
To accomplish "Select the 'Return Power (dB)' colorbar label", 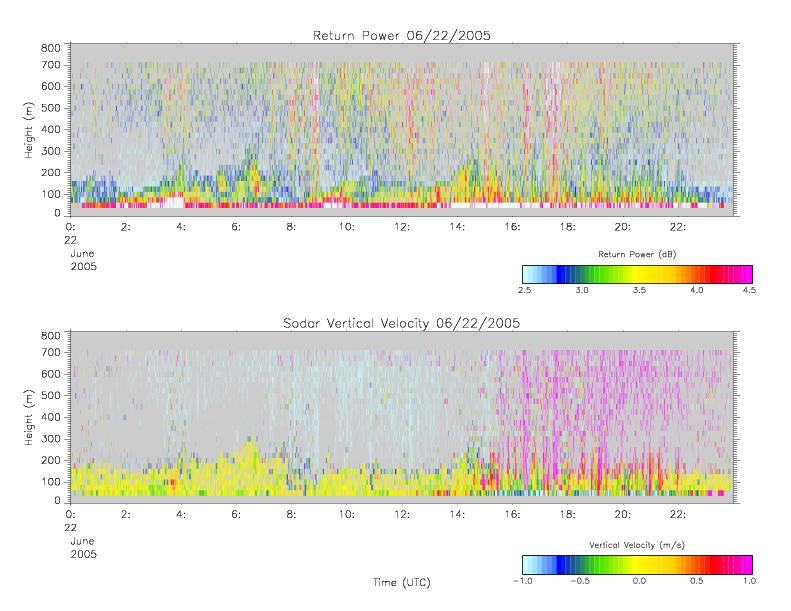I will pyautogui.click(x=637, y=254).
